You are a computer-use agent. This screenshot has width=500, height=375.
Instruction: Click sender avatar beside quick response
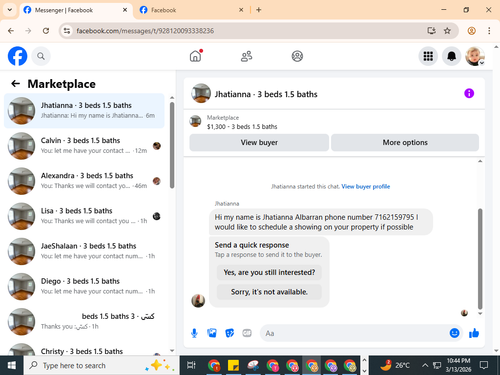tap(198, 301)
